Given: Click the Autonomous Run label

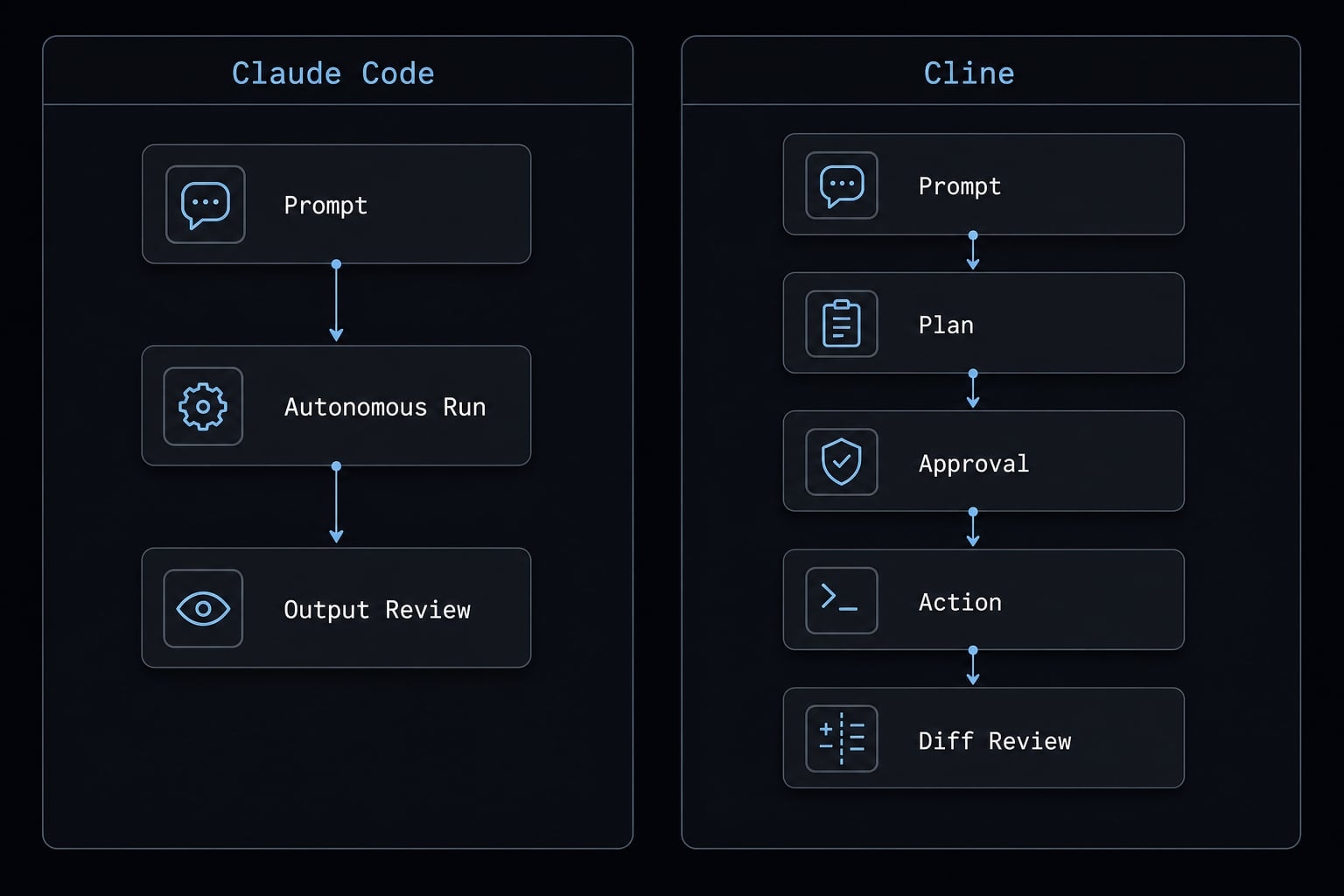Looking at the screenshot, I should click(x=385, y=407).
